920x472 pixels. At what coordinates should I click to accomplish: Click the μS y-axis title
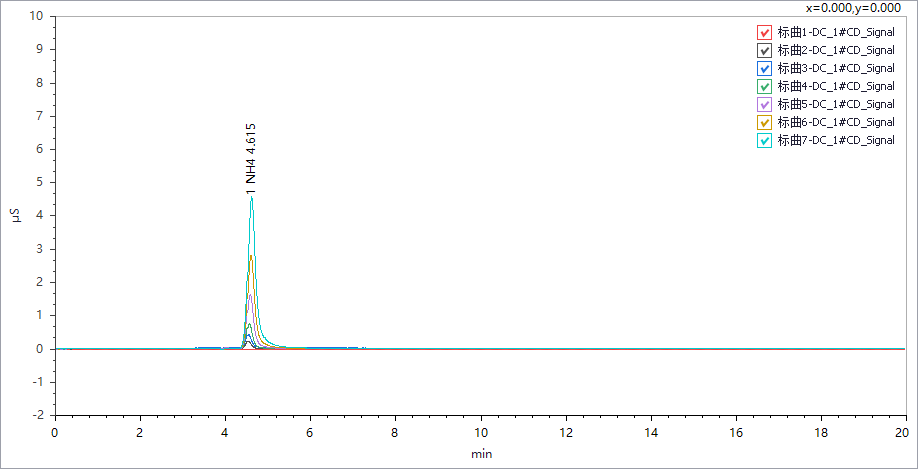click(16, 215)
